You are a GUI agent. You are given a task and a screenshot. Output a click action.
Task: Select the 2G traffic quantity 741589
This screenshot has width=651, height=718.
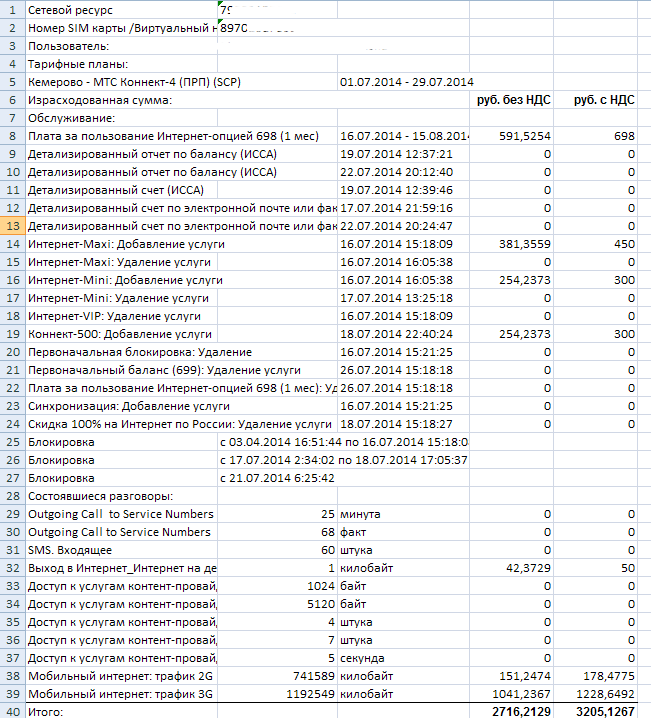pyautogui.click(x=310, y=675)
